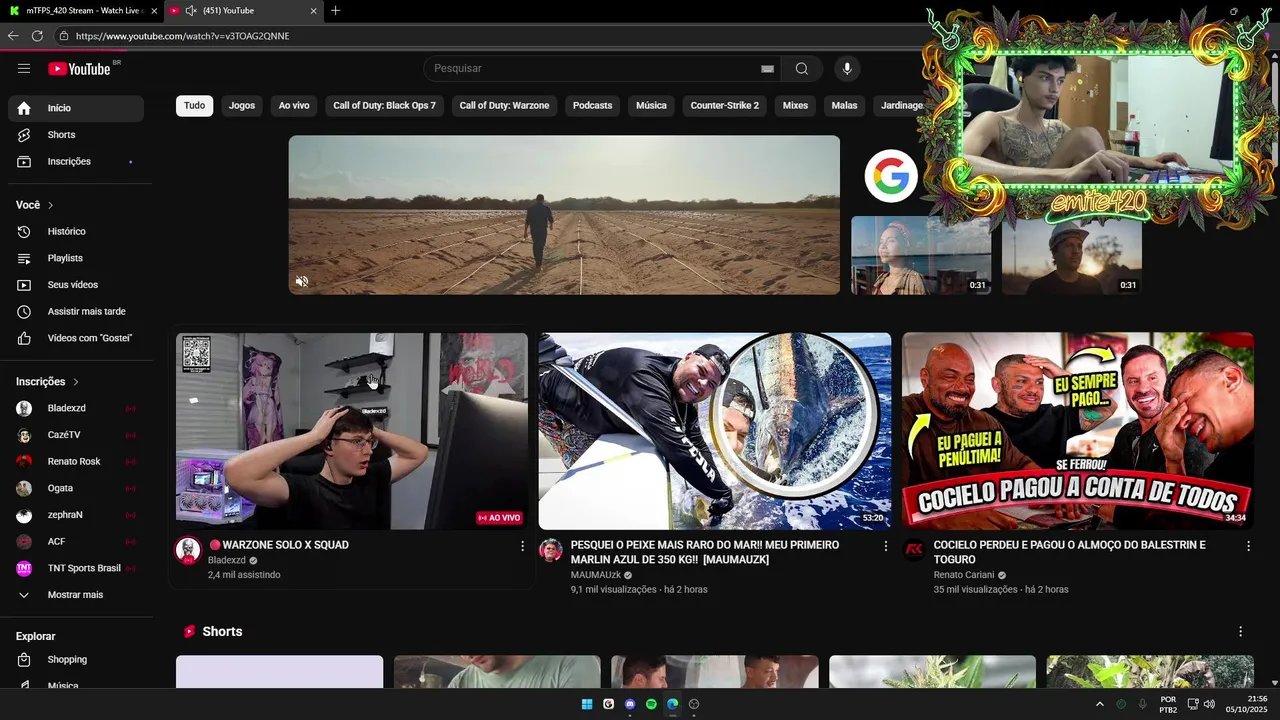1280x720 pixels.
Task: Open the blue marlin fishing video thumbnail
Action: point(715,431)
